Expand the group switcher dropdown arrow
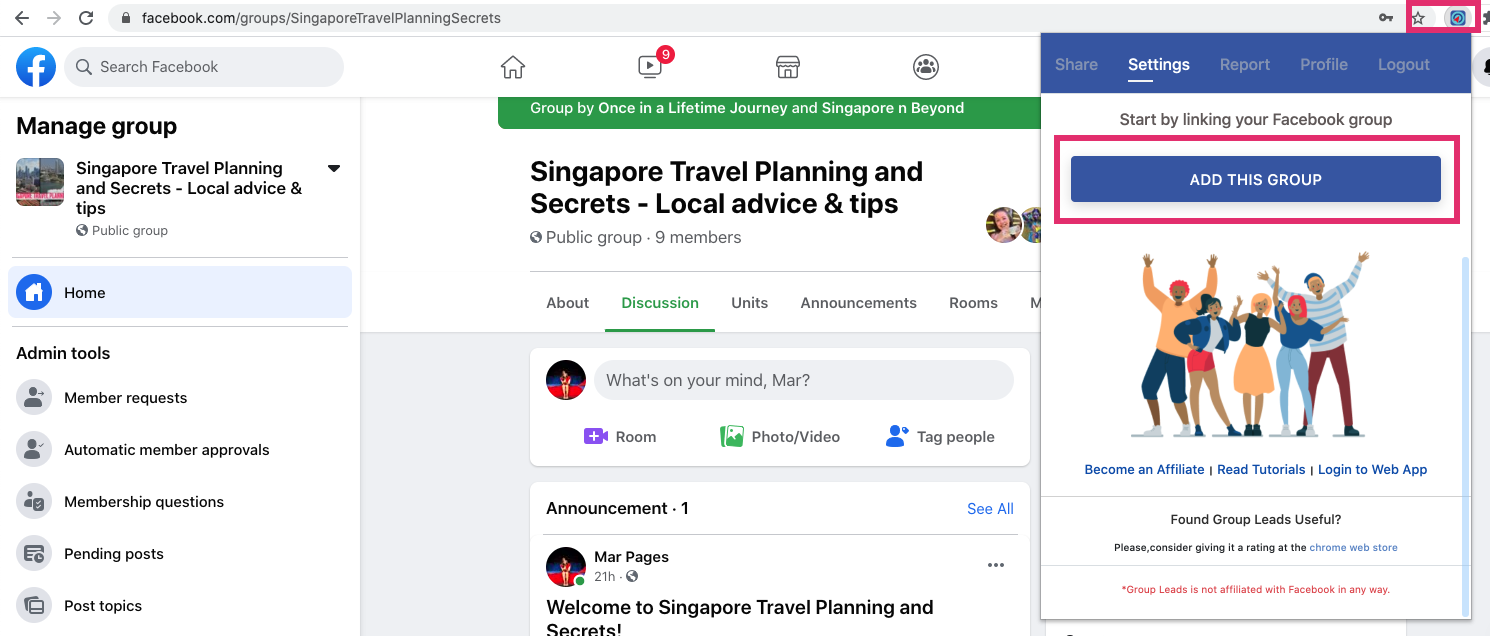Image resolution: width=1490 pixels, height=636 pixels. [x=334, y=168]
